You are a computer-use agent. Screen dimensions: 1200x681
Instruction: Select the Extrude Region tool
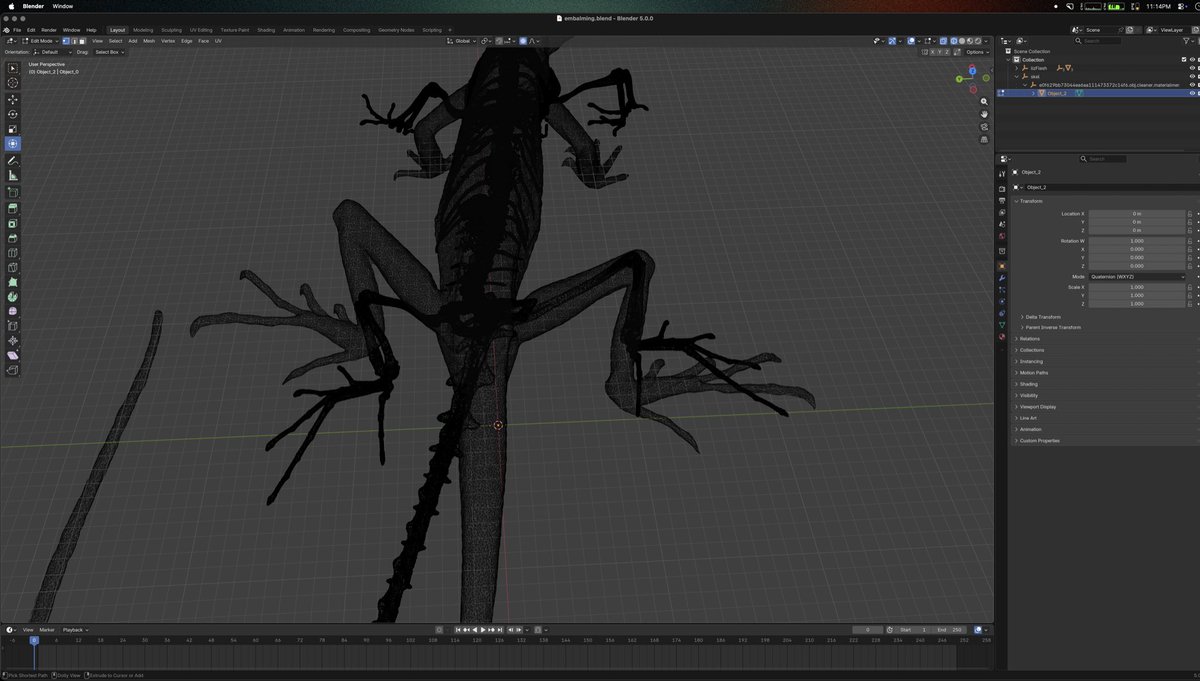[13, 208]
